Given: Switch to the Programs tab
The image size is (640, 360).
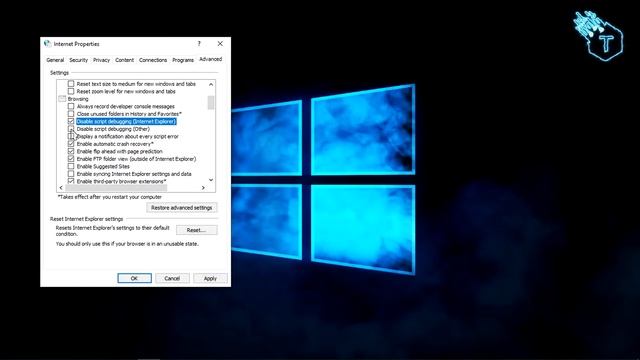Looking at the screenshot, I should [183, 60].
